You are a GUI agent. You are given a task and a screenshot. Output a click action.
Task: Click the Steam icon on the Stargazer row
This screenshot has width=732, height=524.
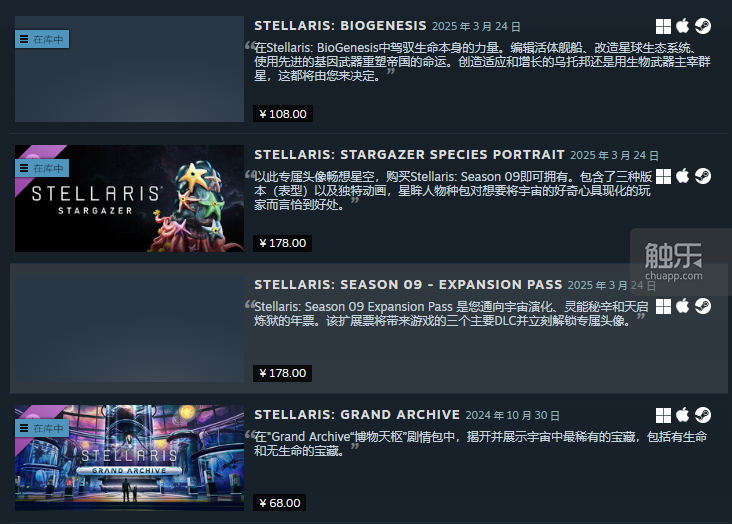coord(703,176)
